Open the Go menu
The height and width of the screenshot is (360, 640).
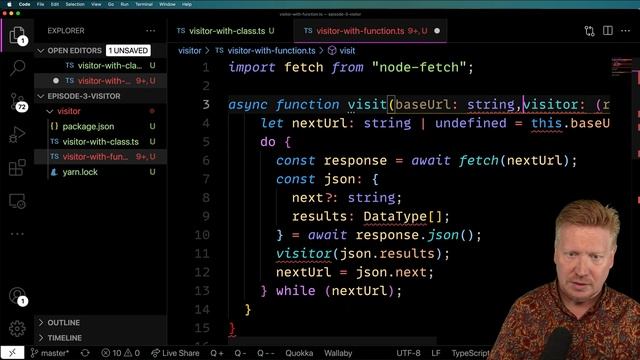(111, 4)
